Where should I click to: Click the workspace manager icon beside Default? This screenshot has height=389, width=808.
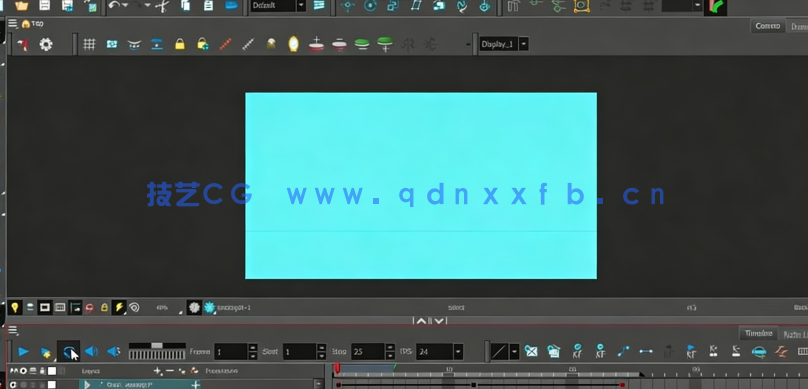319,6
